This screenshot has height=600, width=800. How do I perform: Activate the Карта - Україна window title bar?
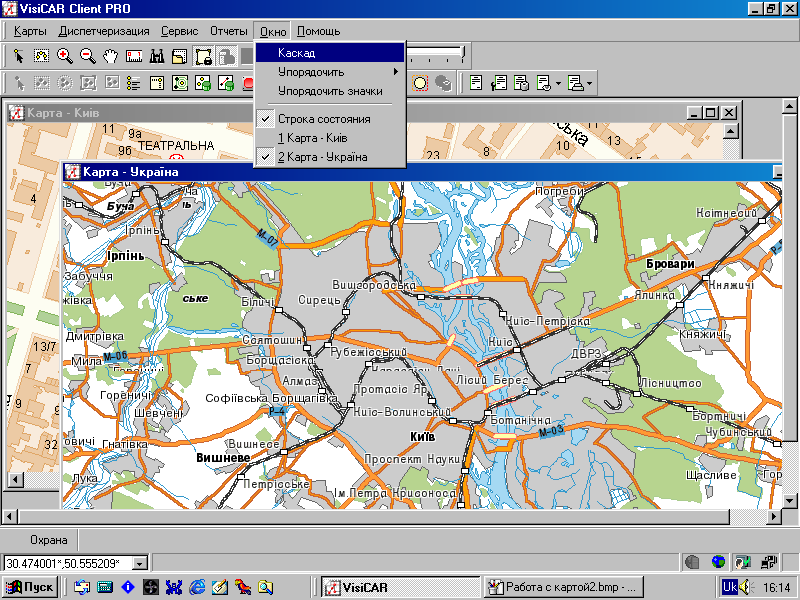click(x=421, y=172)
